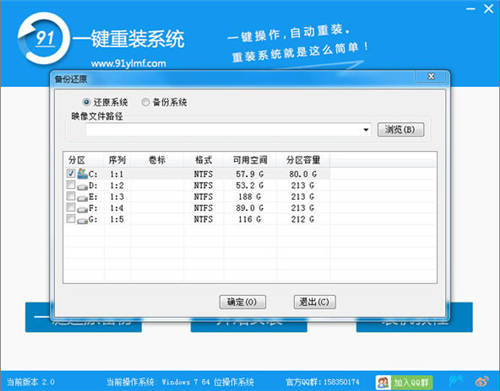Click the 57.9 G free space cell
The image size is (500, 391).
[x=250, y=174]
